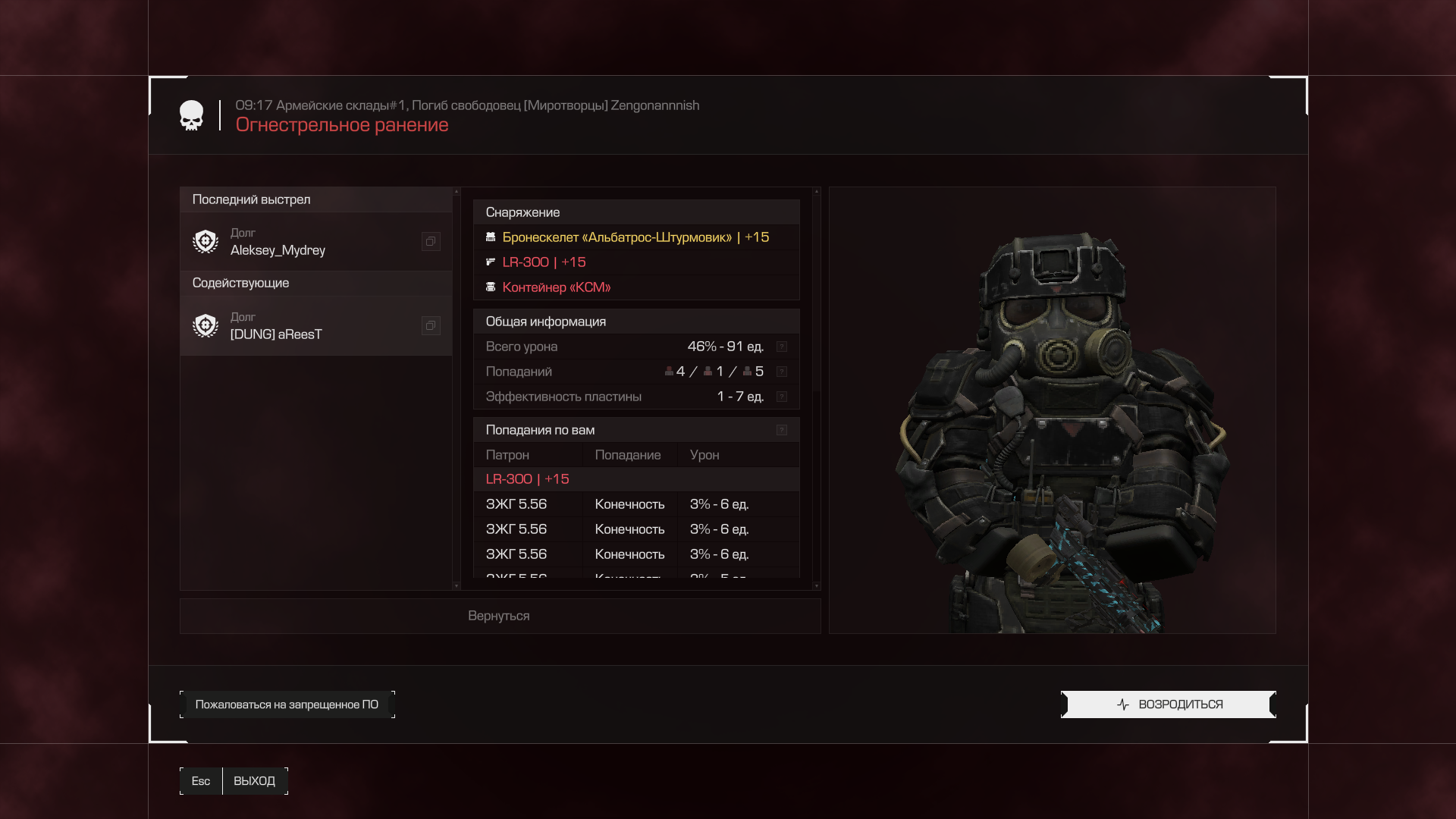Click Долг faction emblem beside Aleksey_Mydrey
This screenshot has width=1456, height=819.
[206, 241]
